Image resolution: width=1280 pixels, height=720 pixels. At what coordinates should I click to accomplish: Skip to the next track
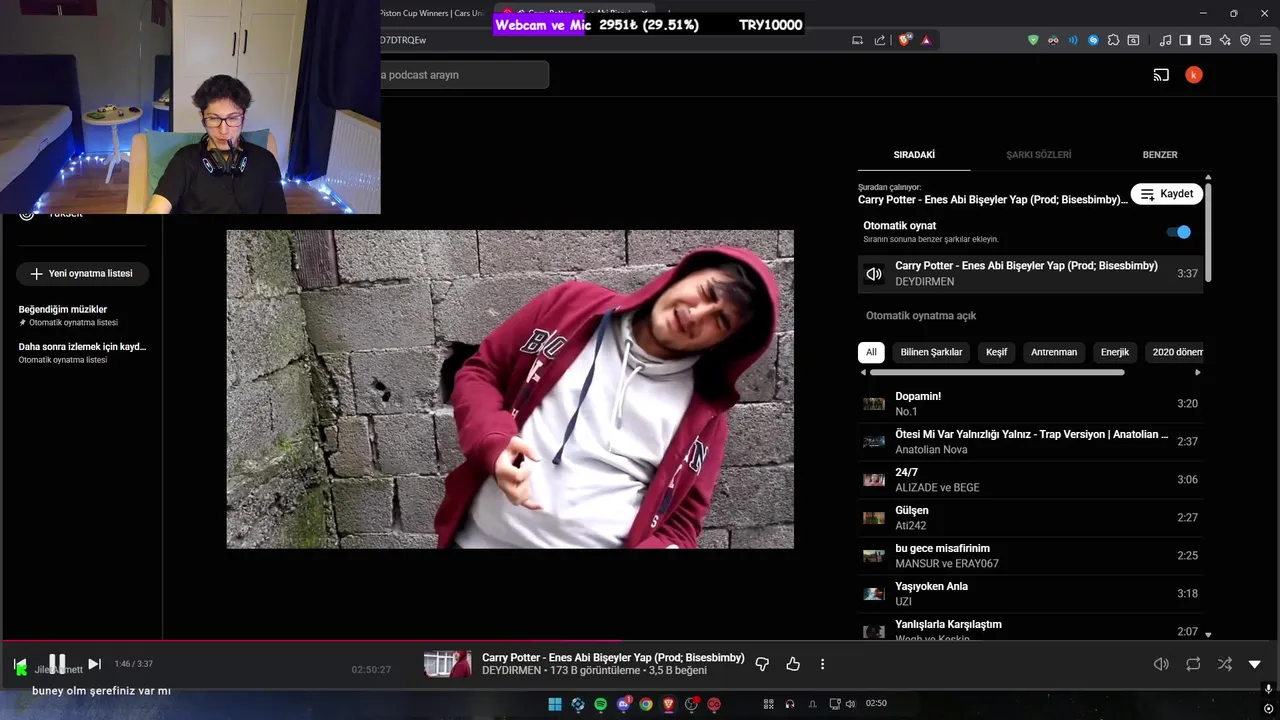pyautogui.click(x=94, y=664)
